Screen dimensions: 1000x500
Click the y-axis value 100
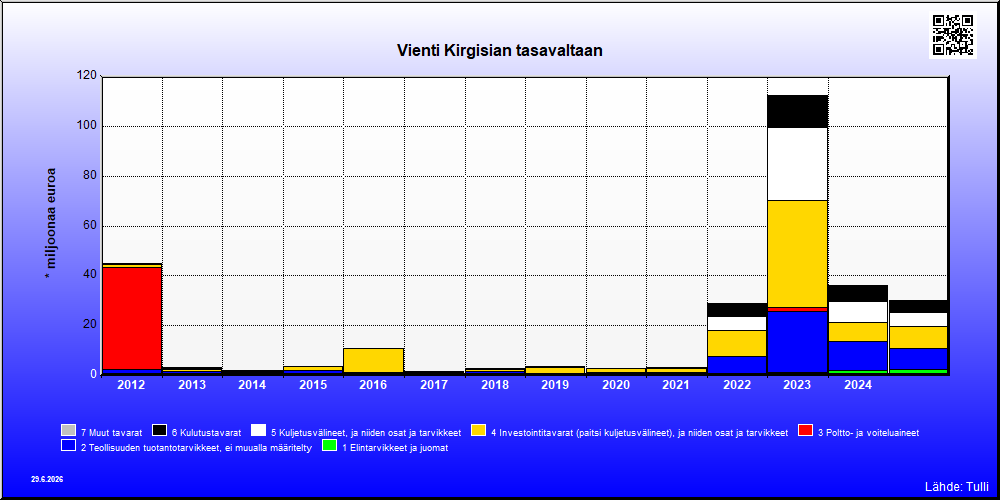[x=86, y=126]
